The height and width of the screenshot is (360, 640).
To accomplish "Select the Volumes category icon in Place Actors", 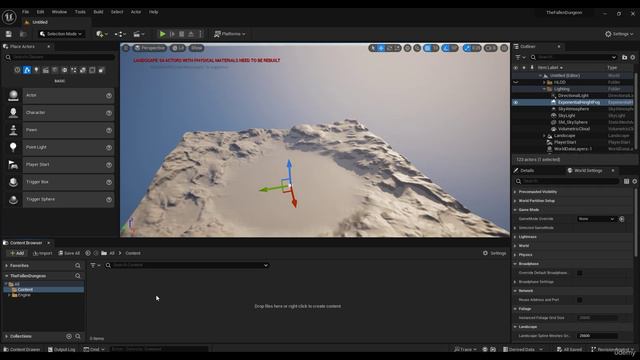I will click(x=92, y=70).
